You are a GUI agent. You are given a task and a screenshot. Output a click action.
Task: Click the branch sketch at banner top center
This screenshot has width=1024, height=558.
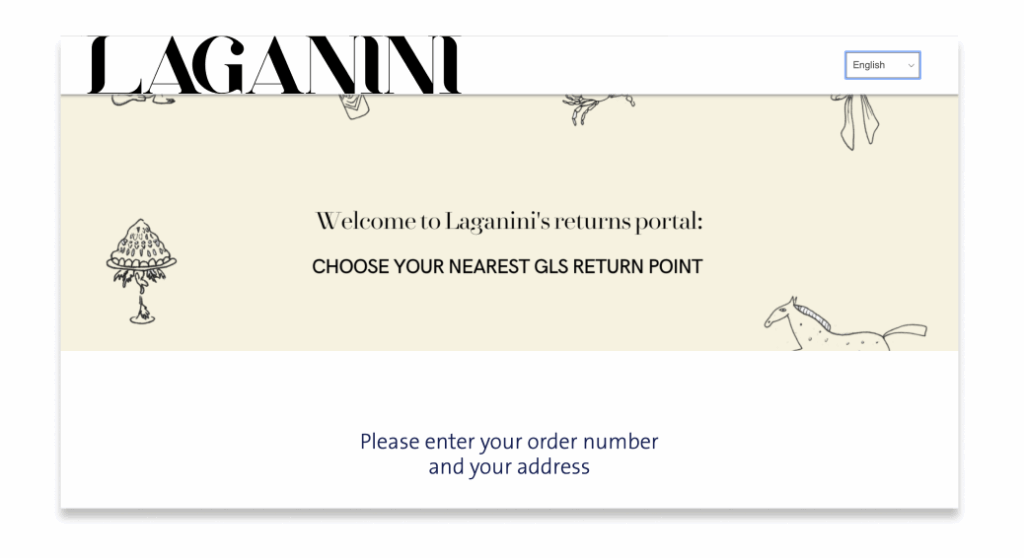pyautogui.click(x=596, y=107)
